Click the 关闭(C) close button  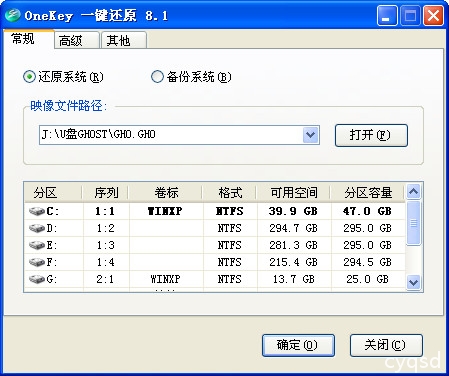386,345
